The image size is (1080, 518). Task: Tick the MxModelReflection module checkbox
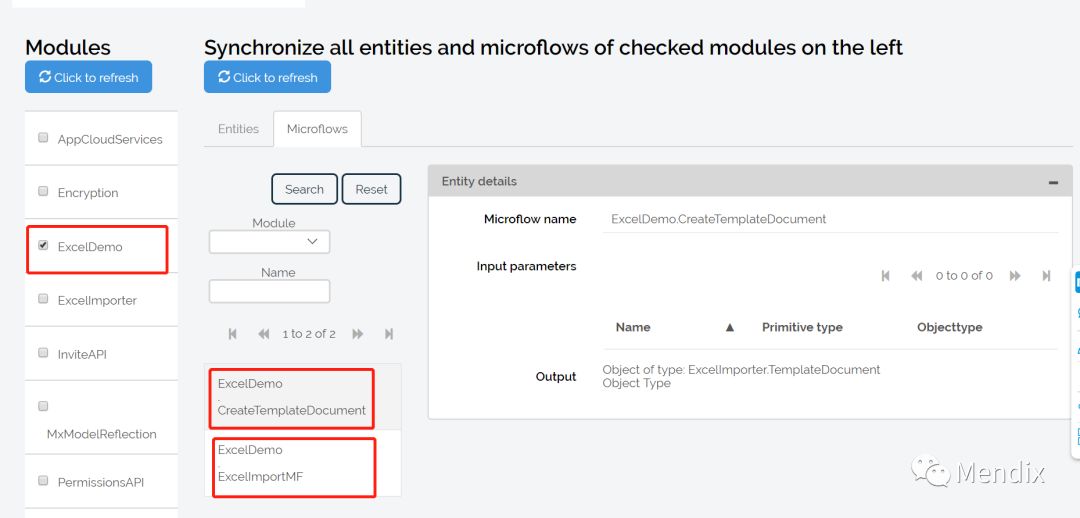coord(43,406)
